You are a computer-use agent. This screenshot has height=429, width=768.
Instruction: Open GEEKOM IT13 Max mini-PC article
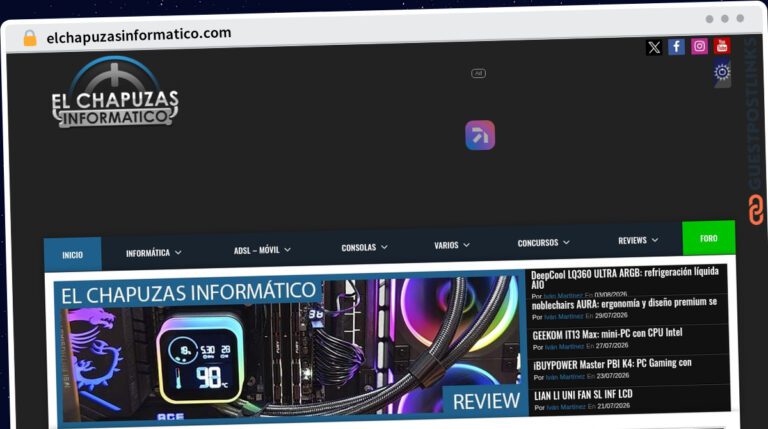pyautogui.click(x=607, y=334)
